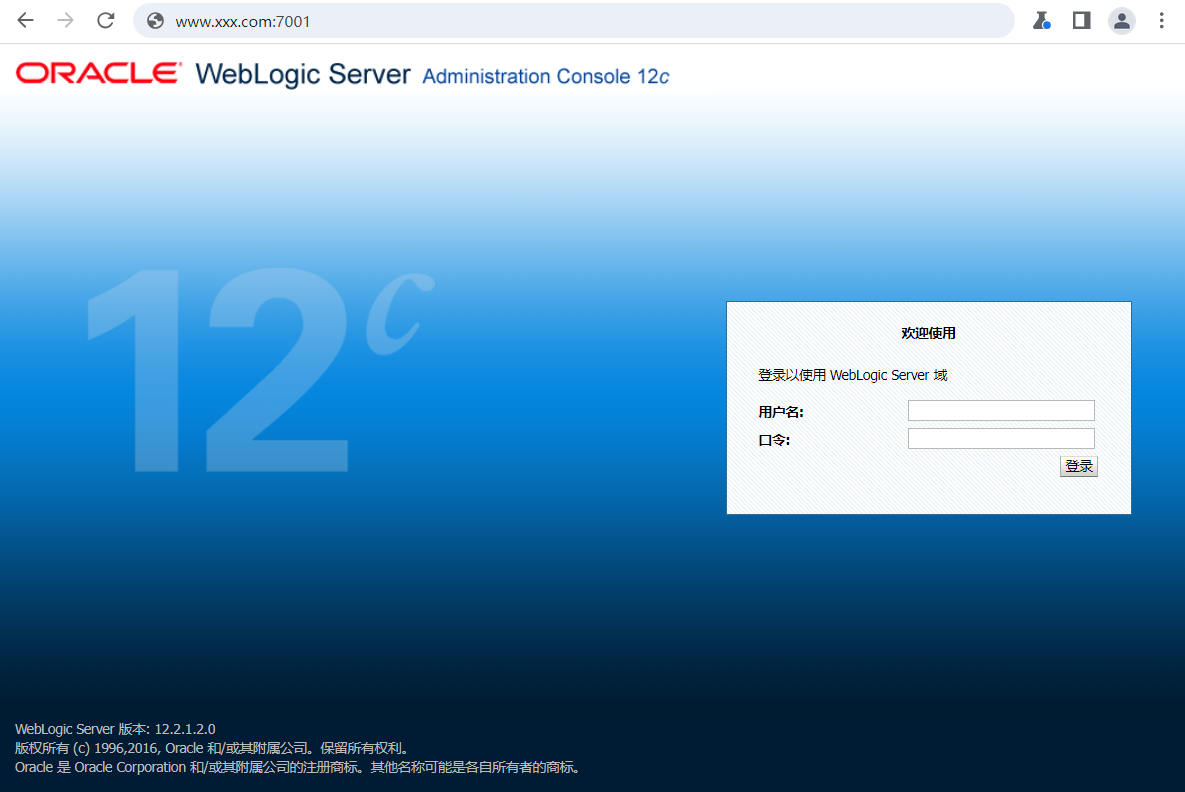Click the browser back navigation arrow
This screenshot has height=792, width=1185.
click(x=25, y=20)
